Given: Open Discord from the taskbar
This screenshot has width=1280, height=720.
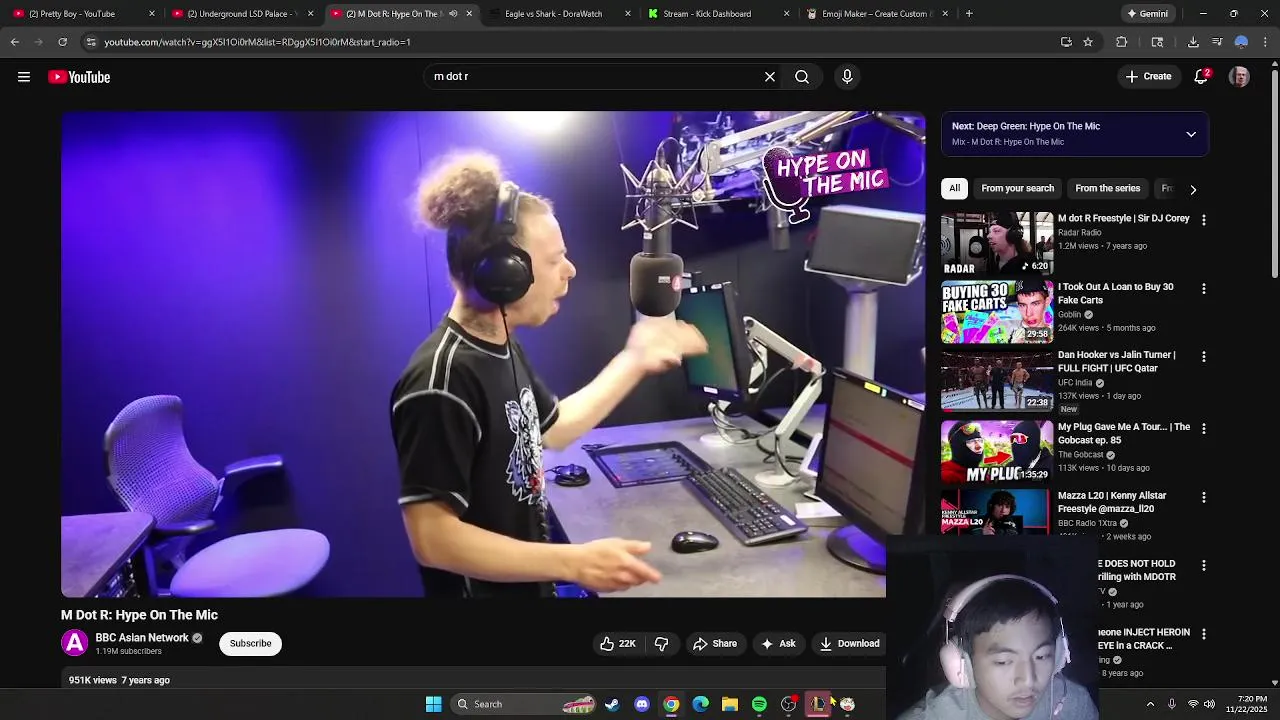Looking at the screenshot, I should pyautogui.click(x=641, y=704).
